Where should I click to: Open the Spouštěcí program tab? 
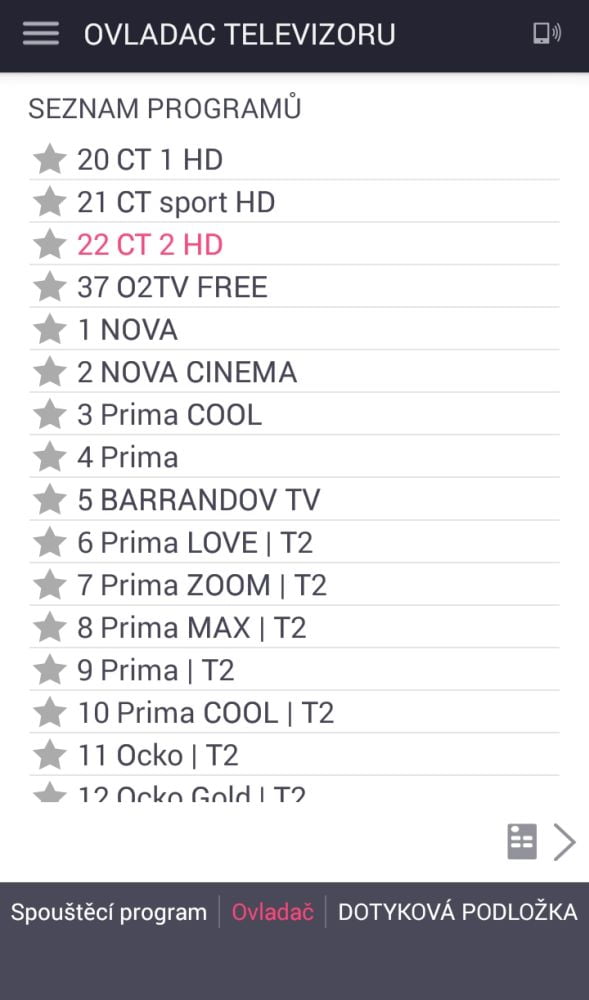pyautogui.click(x=108, y=911)
